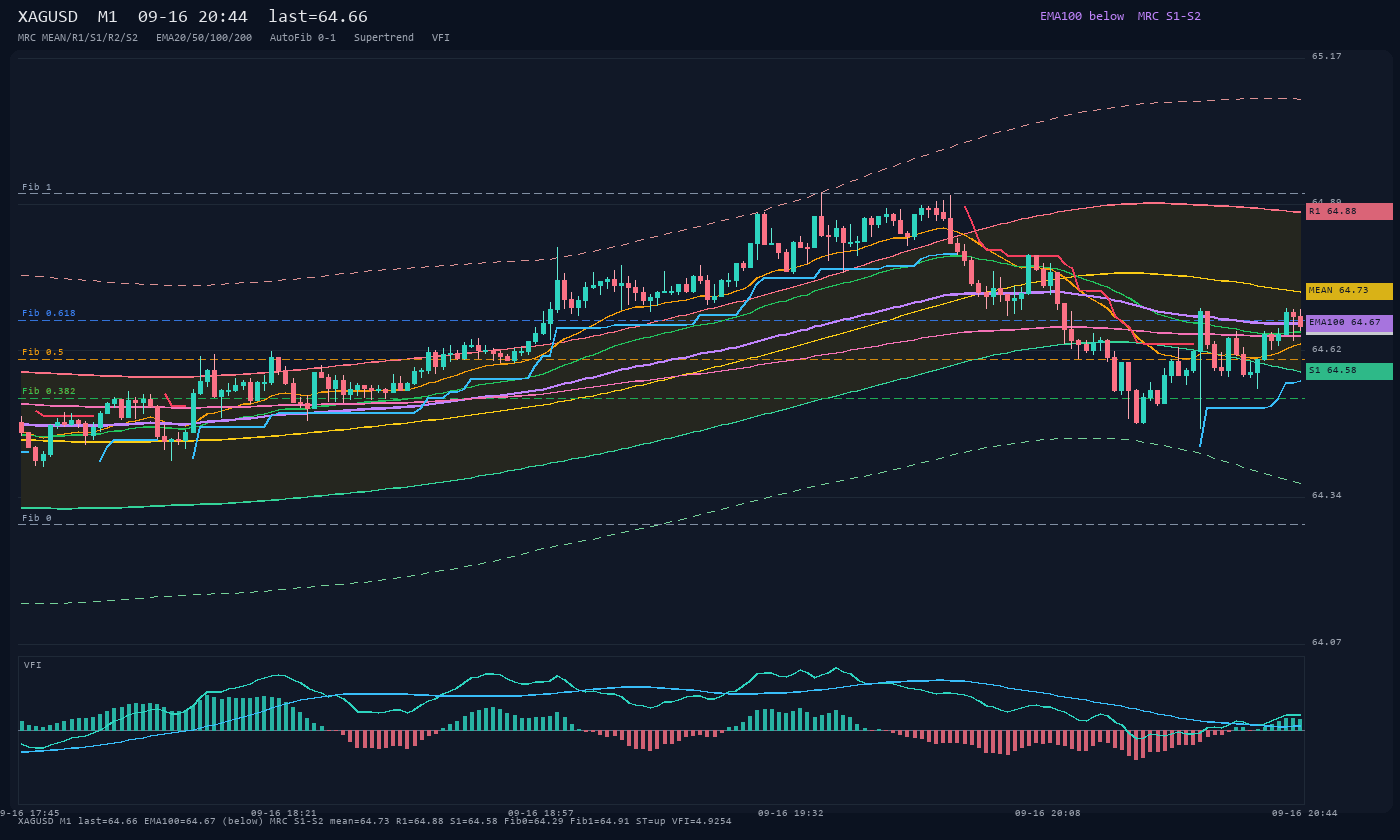The width and height of the screenshot is (1400, 840).
Task: Click the Fib 1 level label
Action: 37,187
